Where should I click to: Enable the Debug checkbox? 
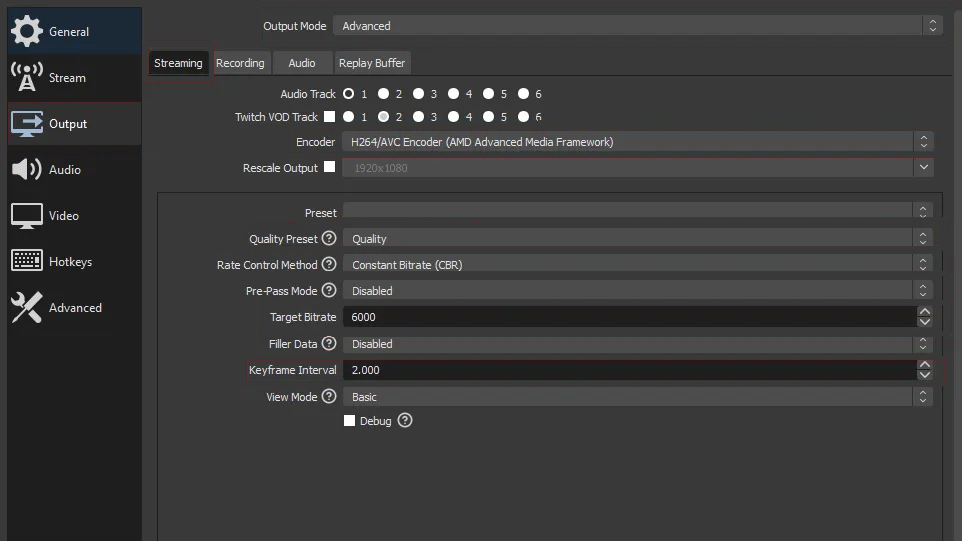tap(349, 420)
